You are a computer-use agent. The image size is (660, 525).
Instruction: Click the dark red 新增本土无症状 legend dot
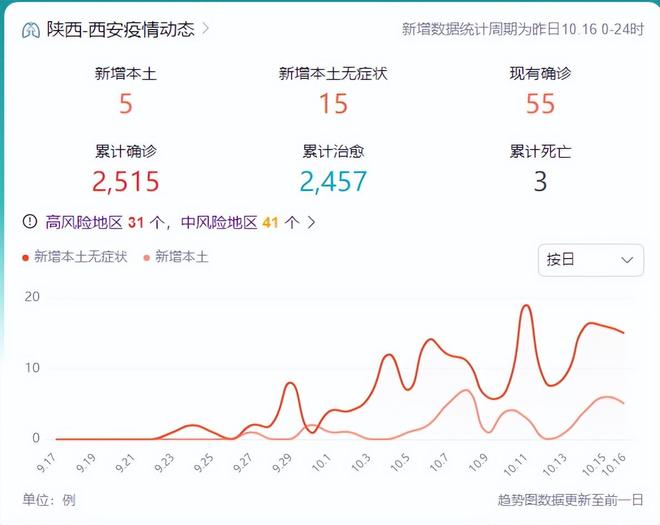[26, 258]
